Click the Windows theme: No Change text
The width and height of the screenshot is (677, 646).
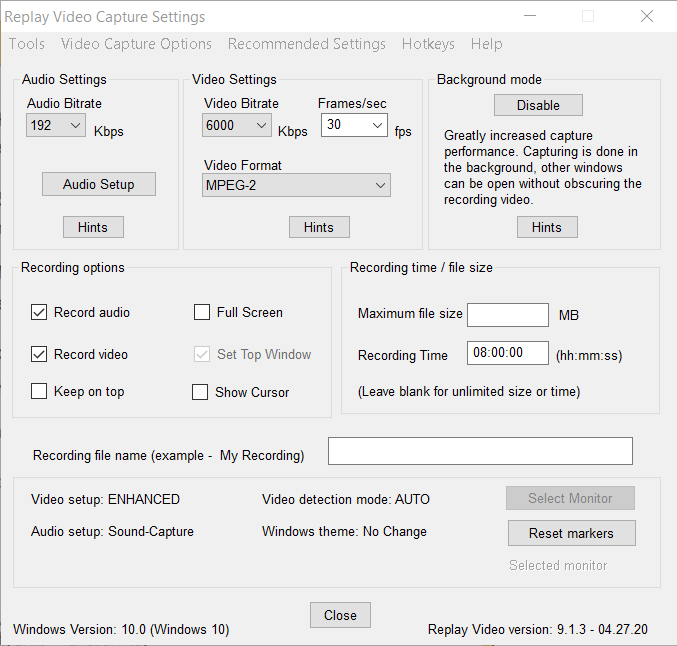(344, 531)
